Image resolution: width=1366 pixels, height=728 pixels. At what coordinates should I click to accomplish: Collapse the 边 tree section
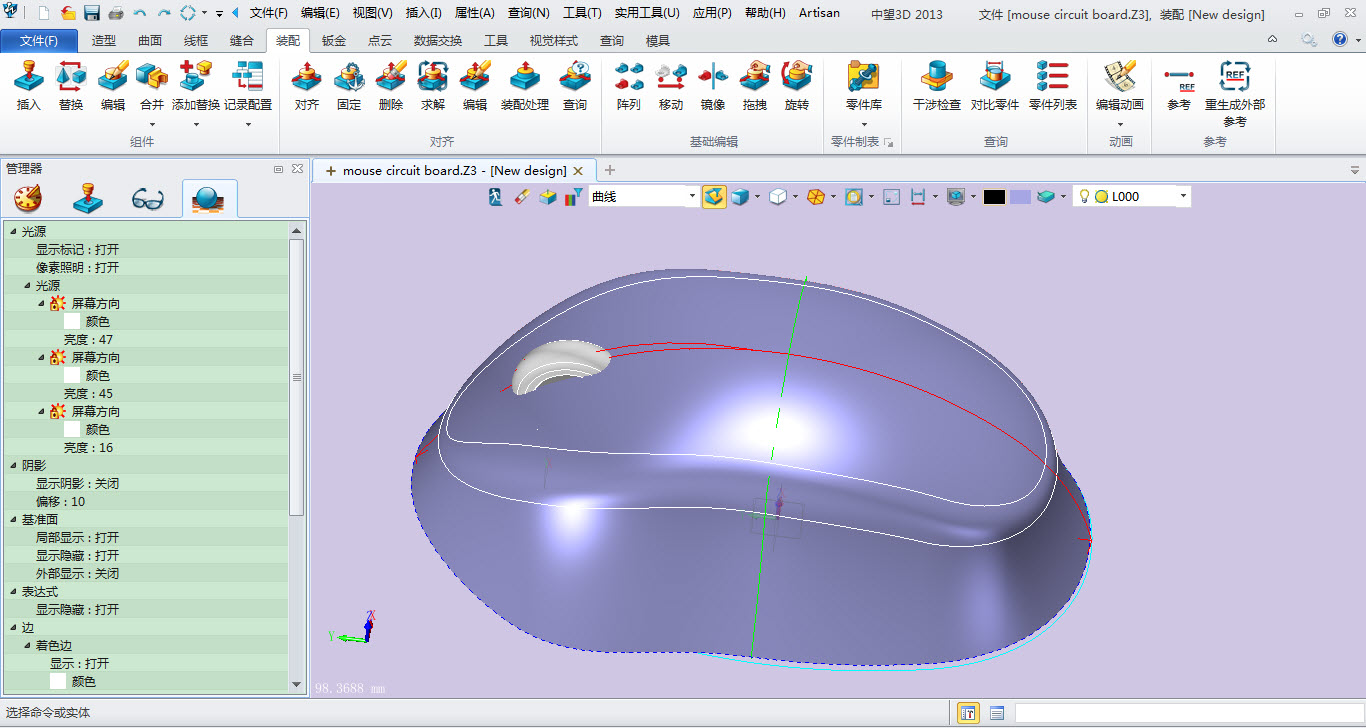coord(14,627)
